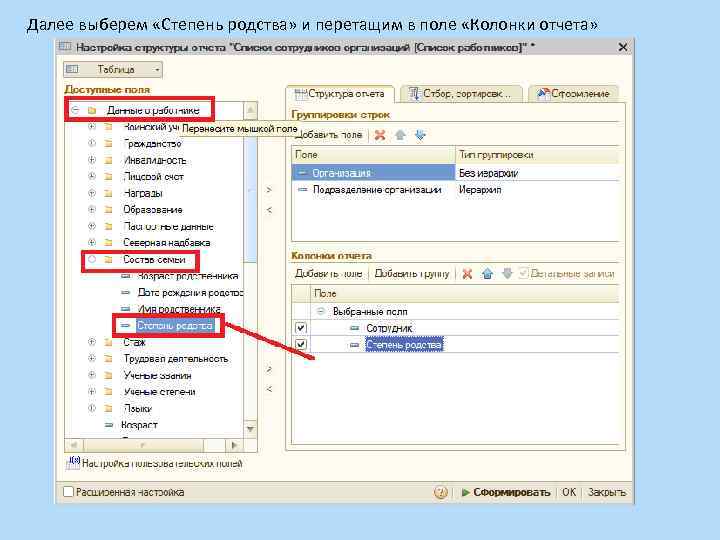Expand Паспортные данные folder

92,226
